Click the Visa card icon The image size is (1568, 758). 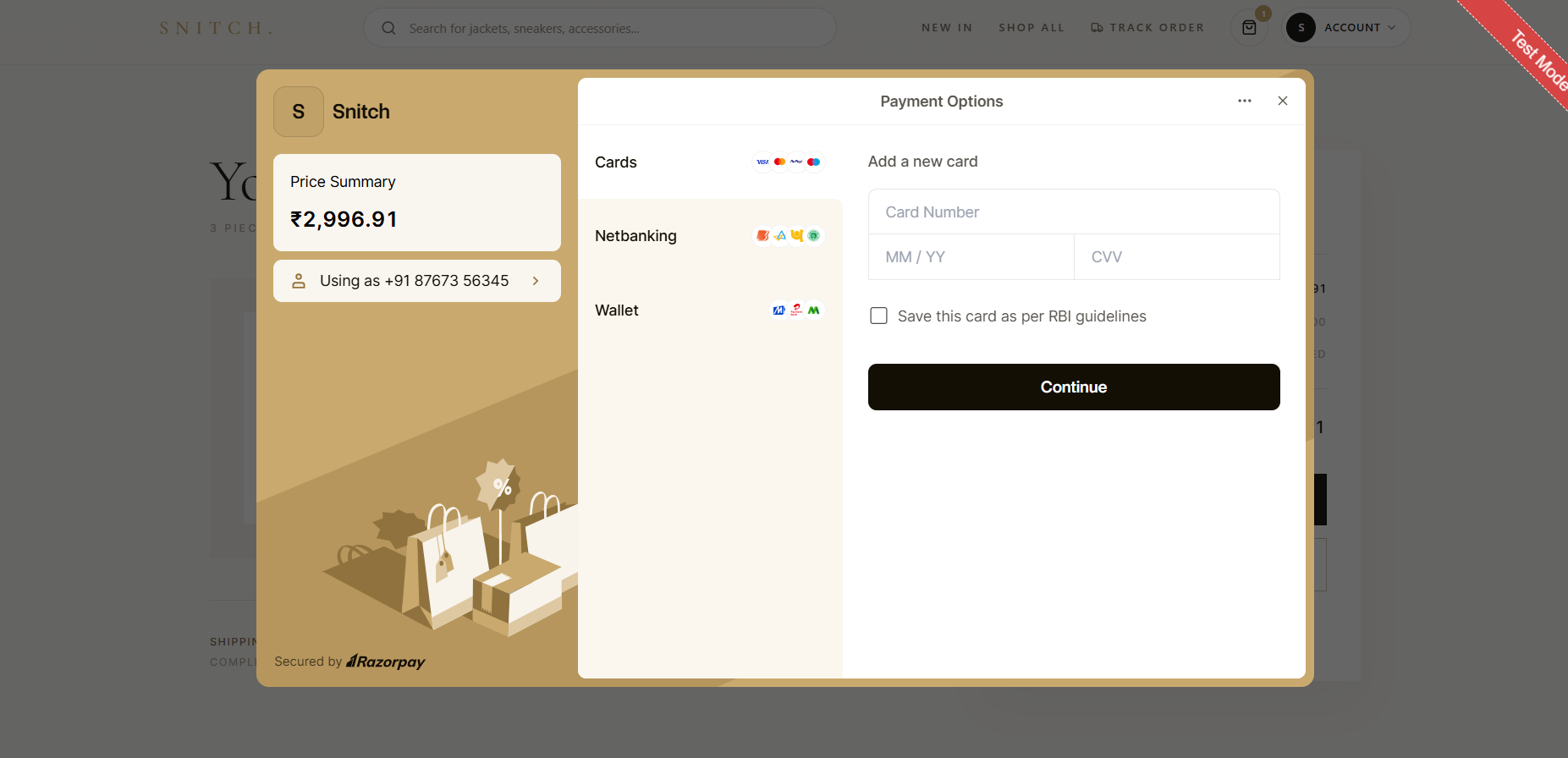click(x=762, y=162)
